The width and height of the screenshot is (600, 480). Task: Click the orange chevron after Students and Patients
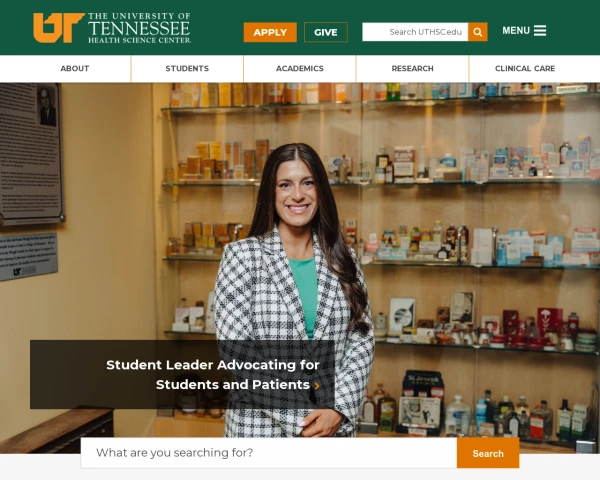pyautogui.click(x=317, y=385)
